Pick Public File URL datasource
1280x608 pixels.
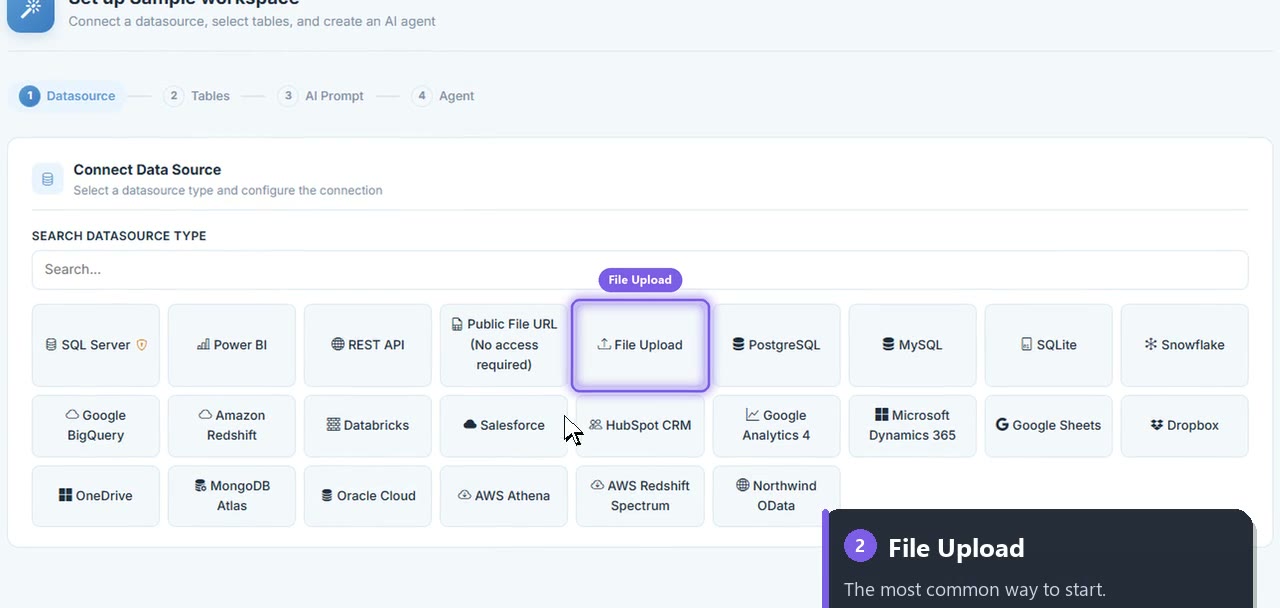pyautogui.click(x=504, y=345)
